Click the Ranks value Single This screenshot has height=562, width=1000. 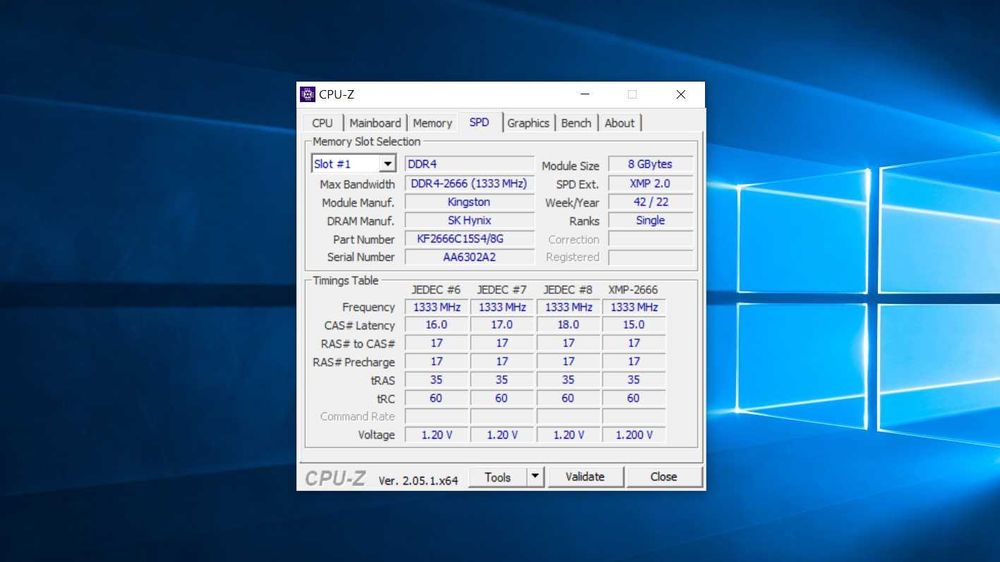coord(650,221)
